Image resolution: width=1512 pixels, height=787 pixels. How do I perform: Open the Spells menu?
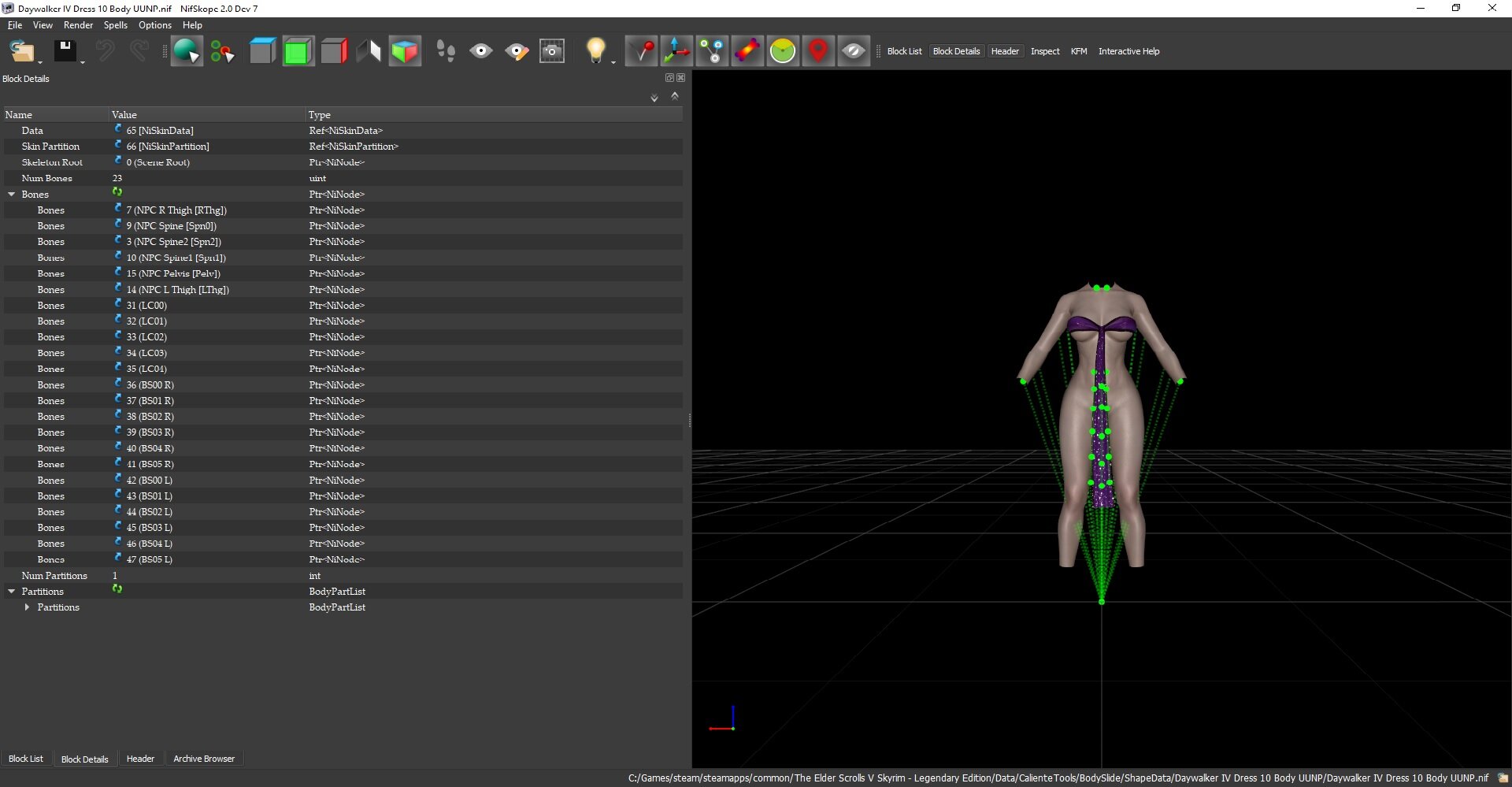[115, 25]
